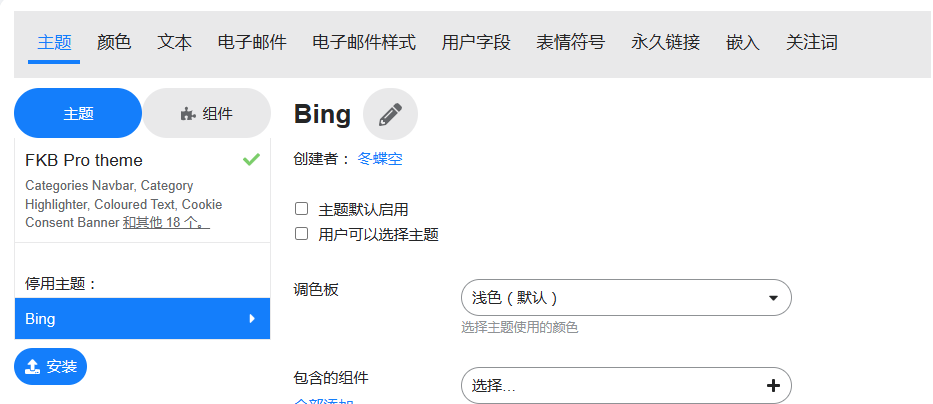Viewport: 933px width, 404px height.
Task: Select the 表情符号 tab
Action: [570, 42]
